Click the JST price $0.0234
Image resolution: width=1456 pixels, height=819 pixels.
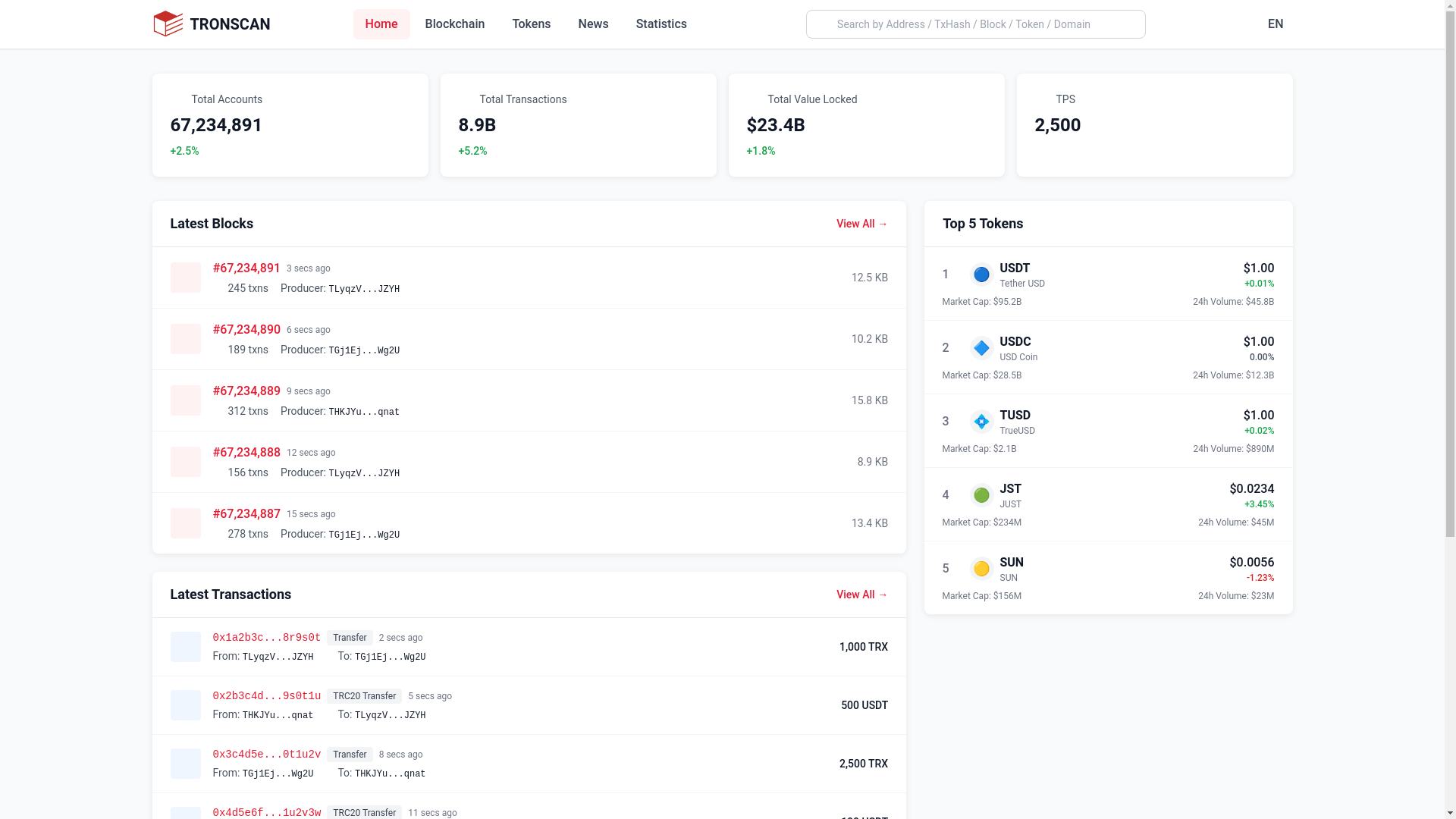pos(1251,489)
